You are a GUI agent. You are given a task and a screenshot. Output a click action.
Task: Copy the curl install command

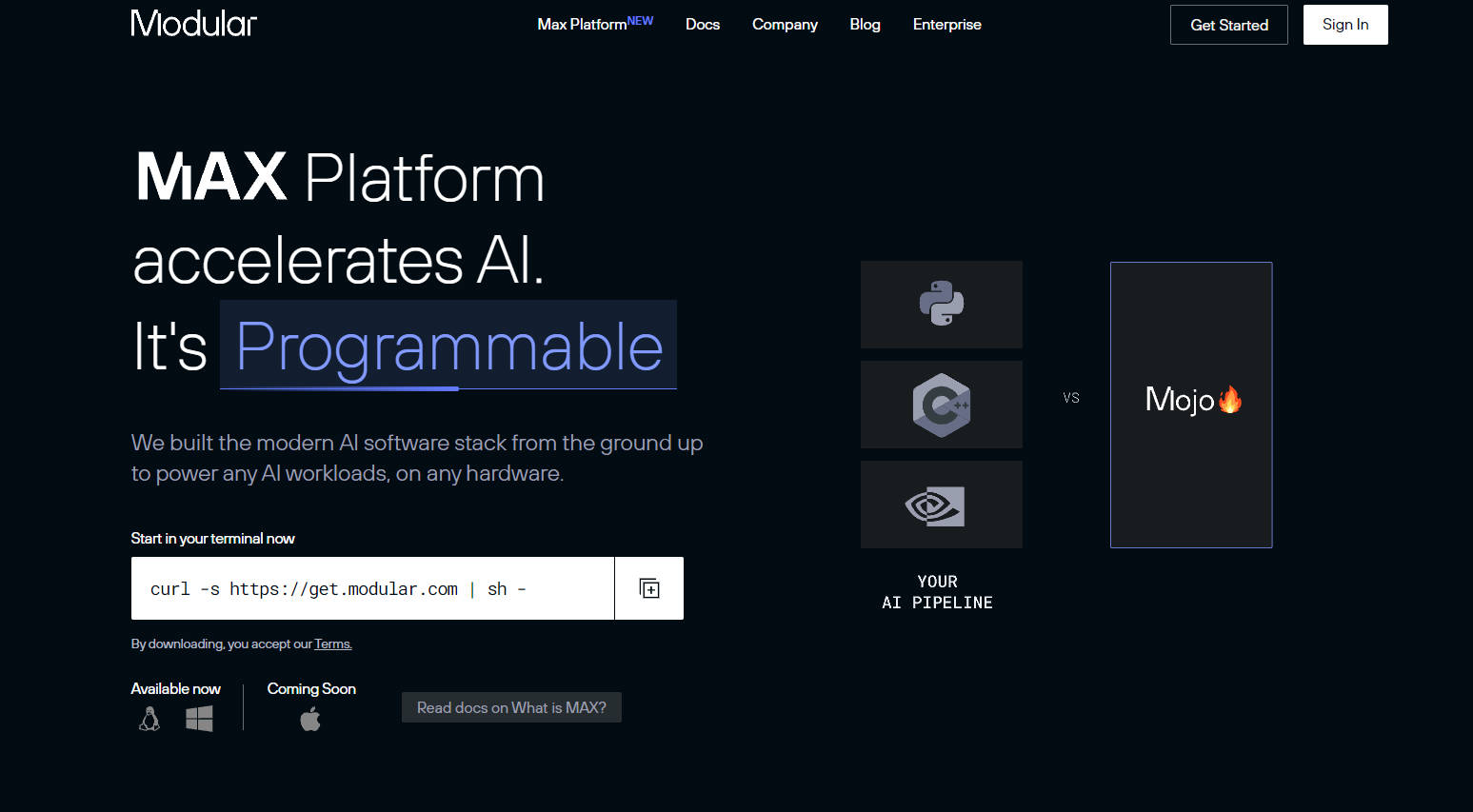[649, 588]
